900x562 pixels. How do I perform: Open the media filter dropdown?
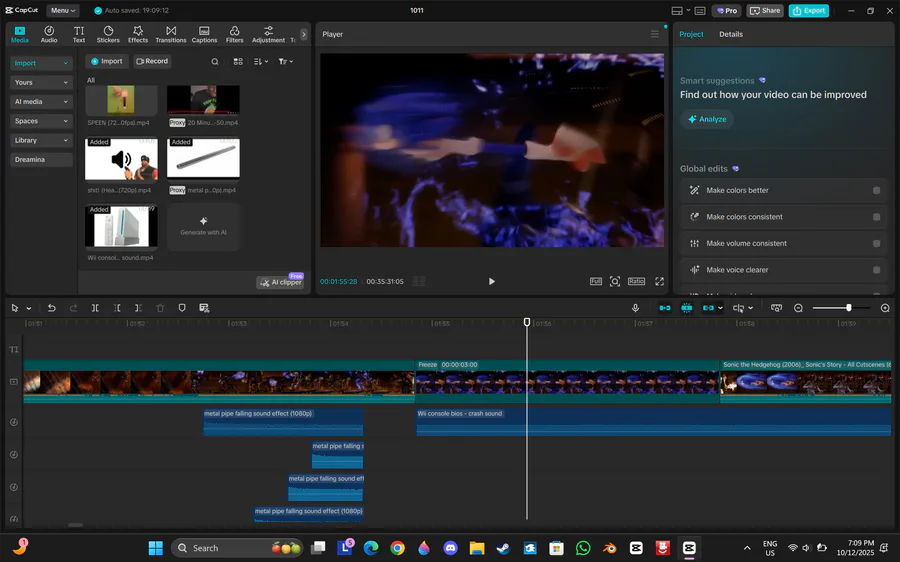(286, 61)
